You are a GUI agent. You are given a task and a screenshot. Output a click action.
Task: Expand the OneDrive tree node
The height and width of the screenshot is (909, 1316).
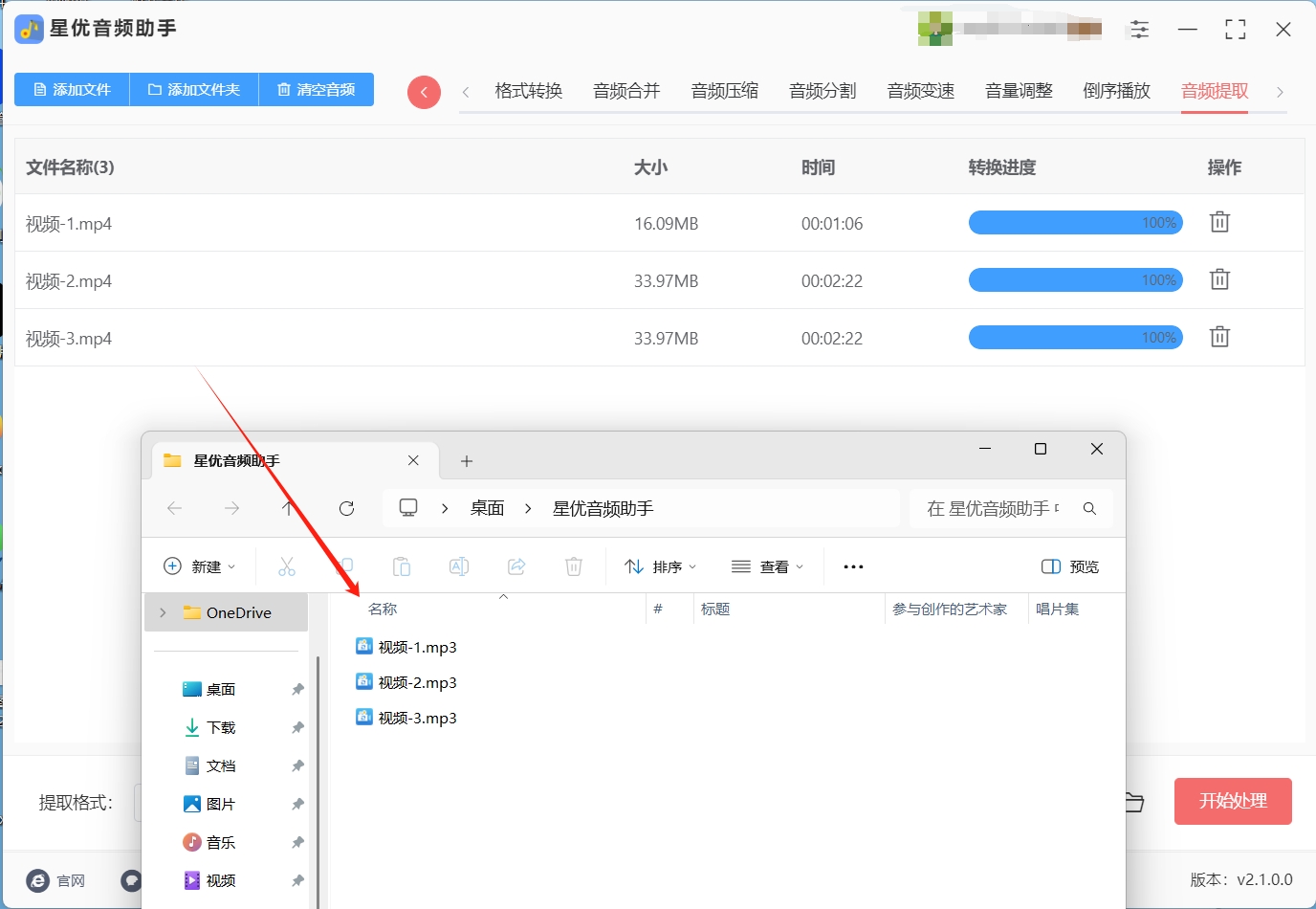pos(163,612)
